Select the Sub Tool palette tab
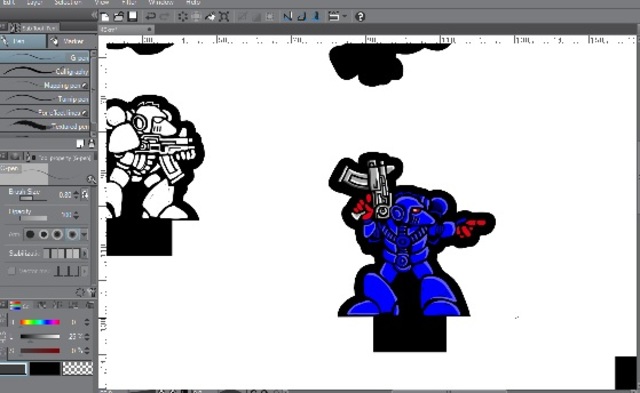 pyautogui.click(x=33, y=28)
